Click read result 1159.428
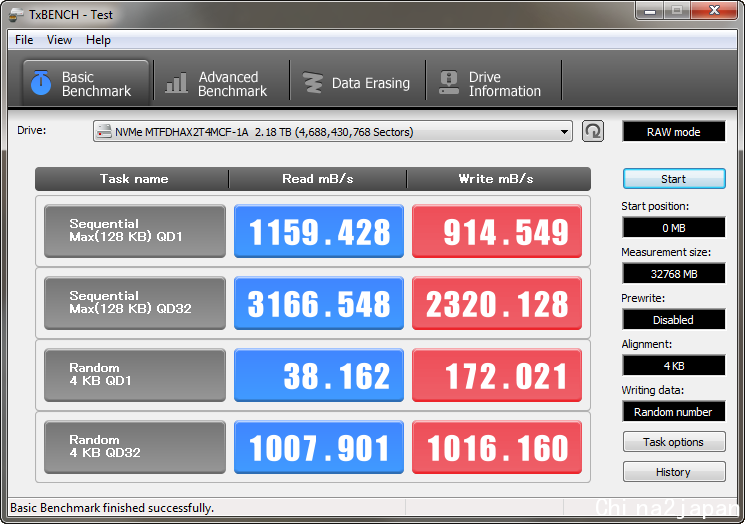The height and width of the screenshot is (524, 745). point(319,231)
